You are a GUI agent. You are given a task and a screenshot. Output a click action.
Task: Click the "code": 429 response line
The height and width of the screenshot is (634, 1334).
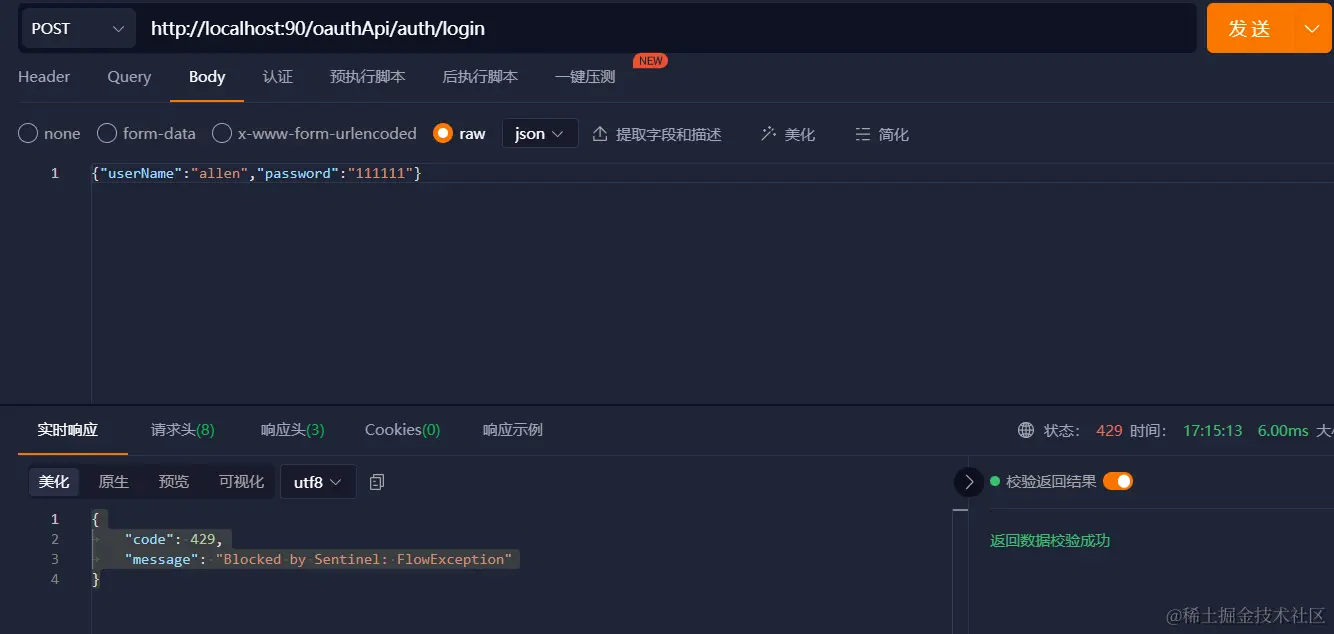click(174, 539)
